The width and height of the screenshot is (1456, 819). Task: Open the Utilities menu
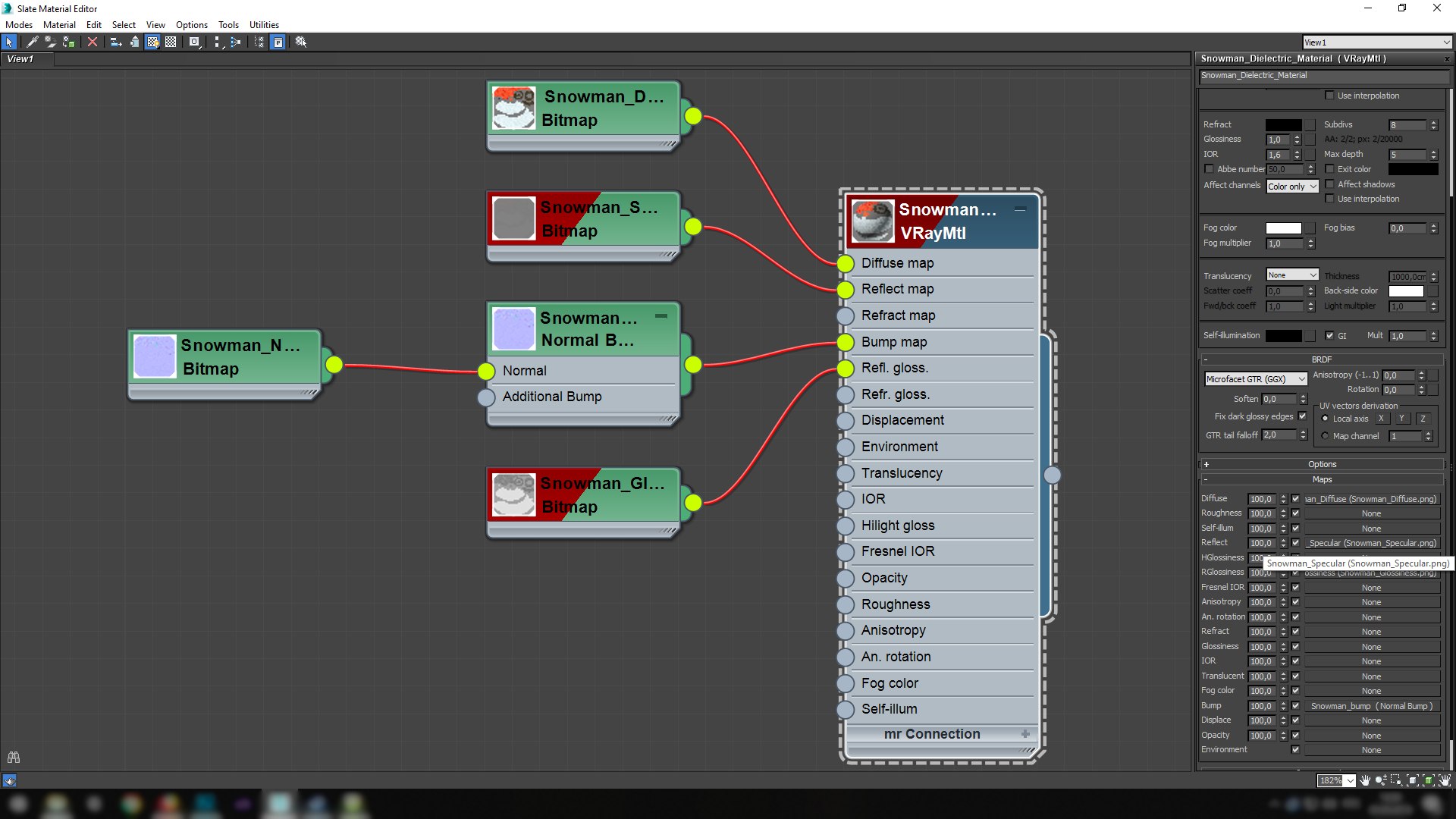[x=264, y=25]
